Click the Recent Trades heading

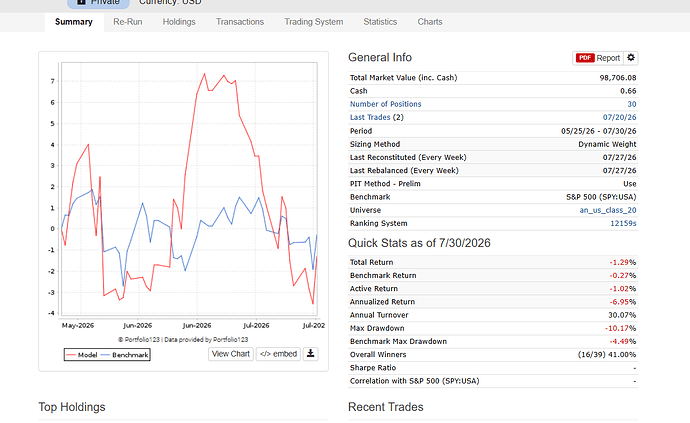click(x=385, y=407)
